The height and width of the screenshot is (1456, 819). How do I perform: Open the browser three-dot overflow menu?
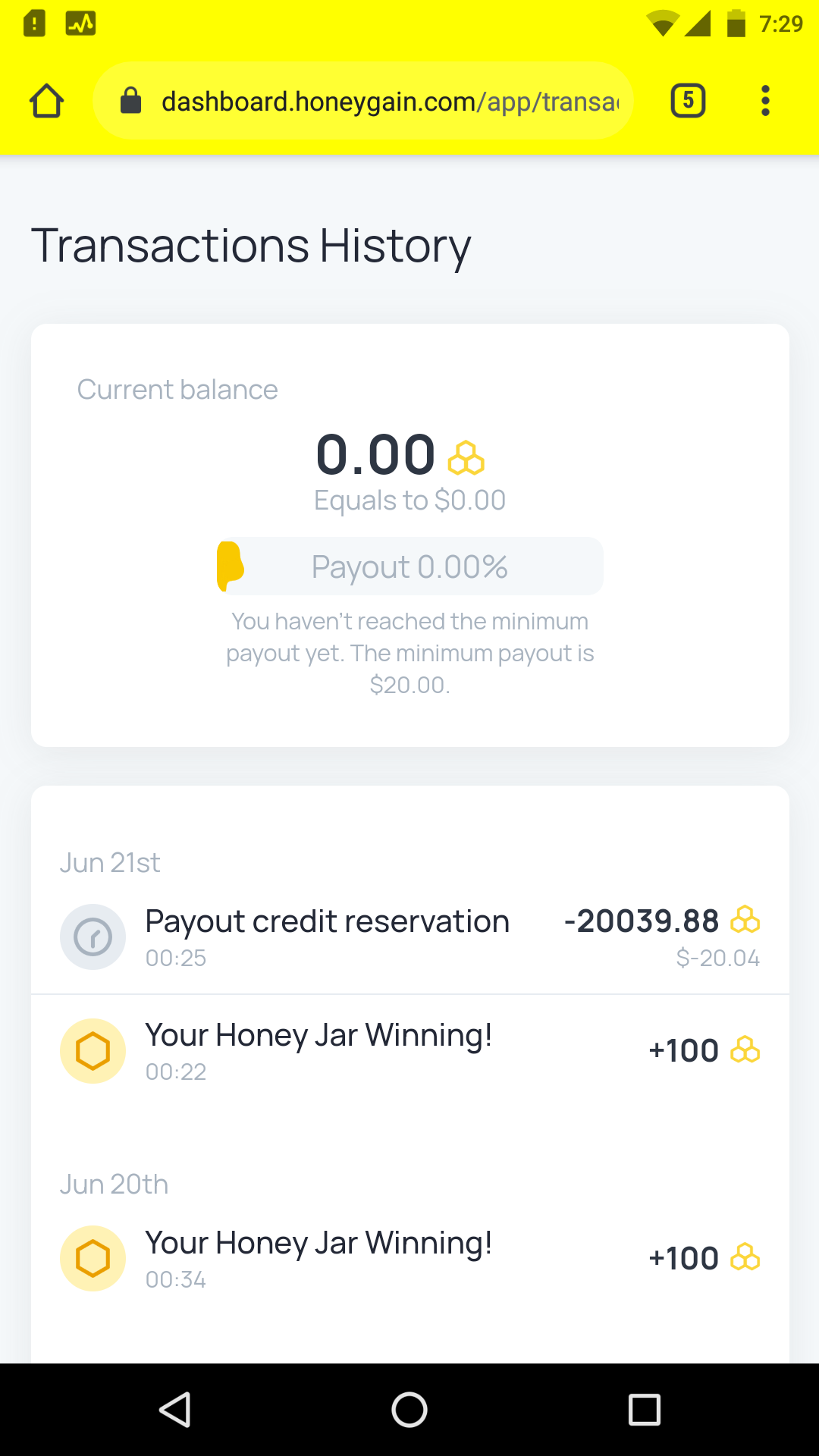(x=765, y=101)
